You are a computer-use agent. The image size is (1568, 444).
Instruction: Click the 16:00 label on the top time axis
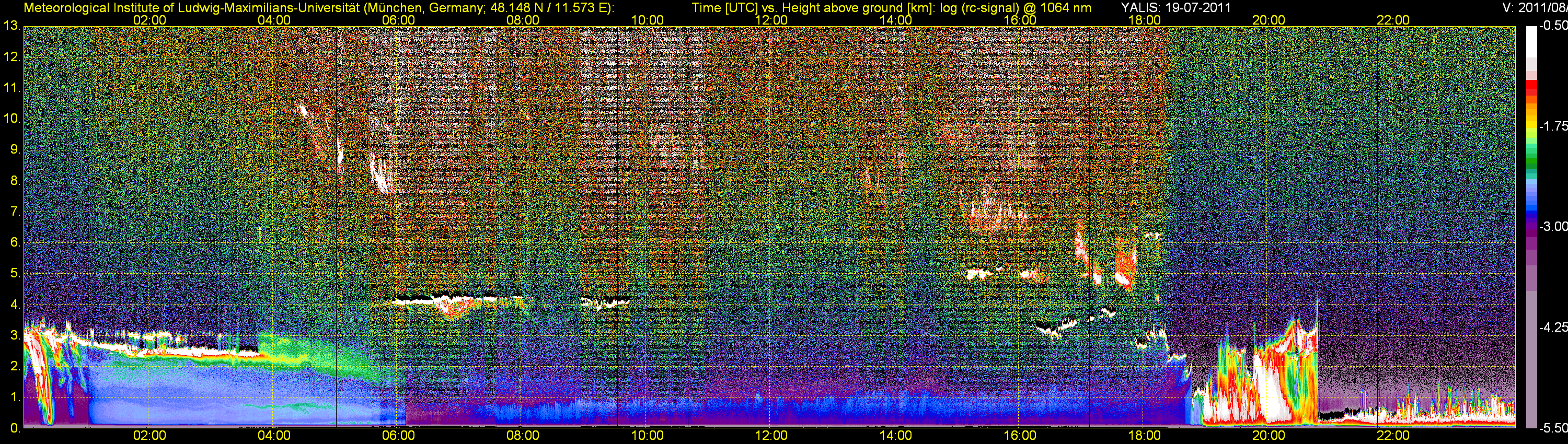1020,20
